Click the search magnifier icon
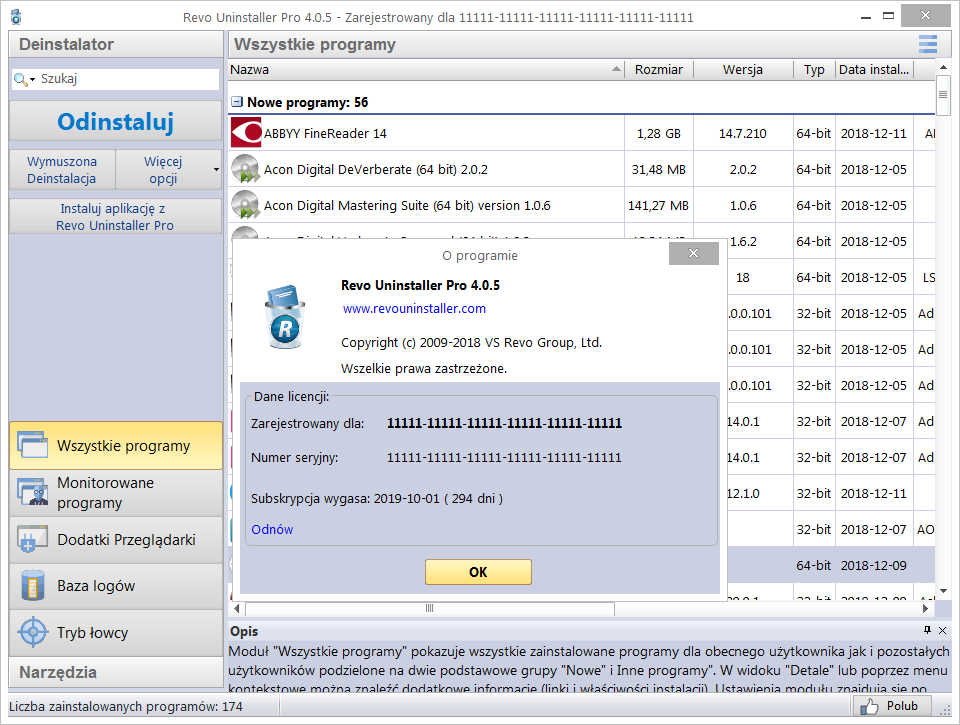The height and width of the screenshot is (725, 960). coord(20,79)
